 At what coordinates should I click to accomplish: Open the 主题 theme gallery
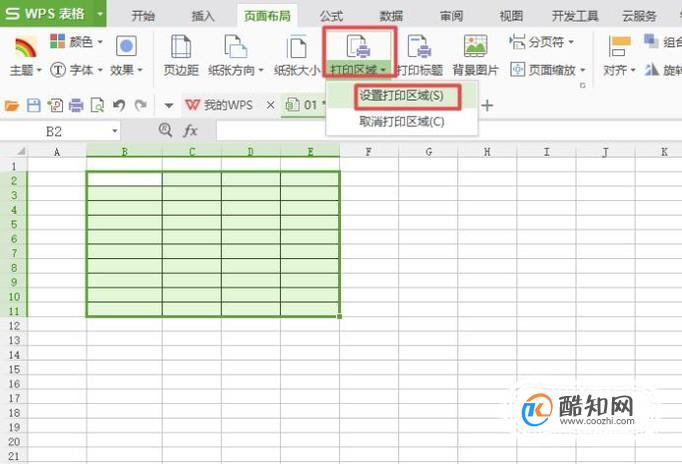pos(26,57)
